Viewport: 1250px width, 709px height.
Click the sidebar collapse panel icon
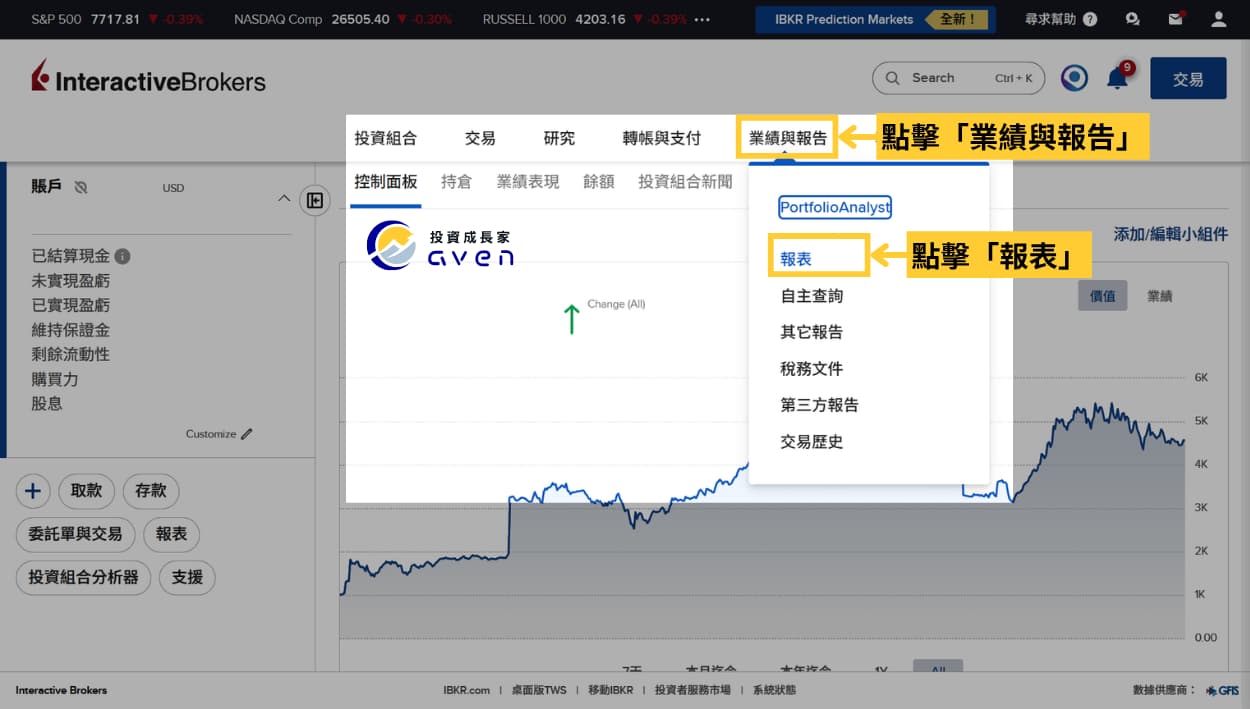(315, 200)
